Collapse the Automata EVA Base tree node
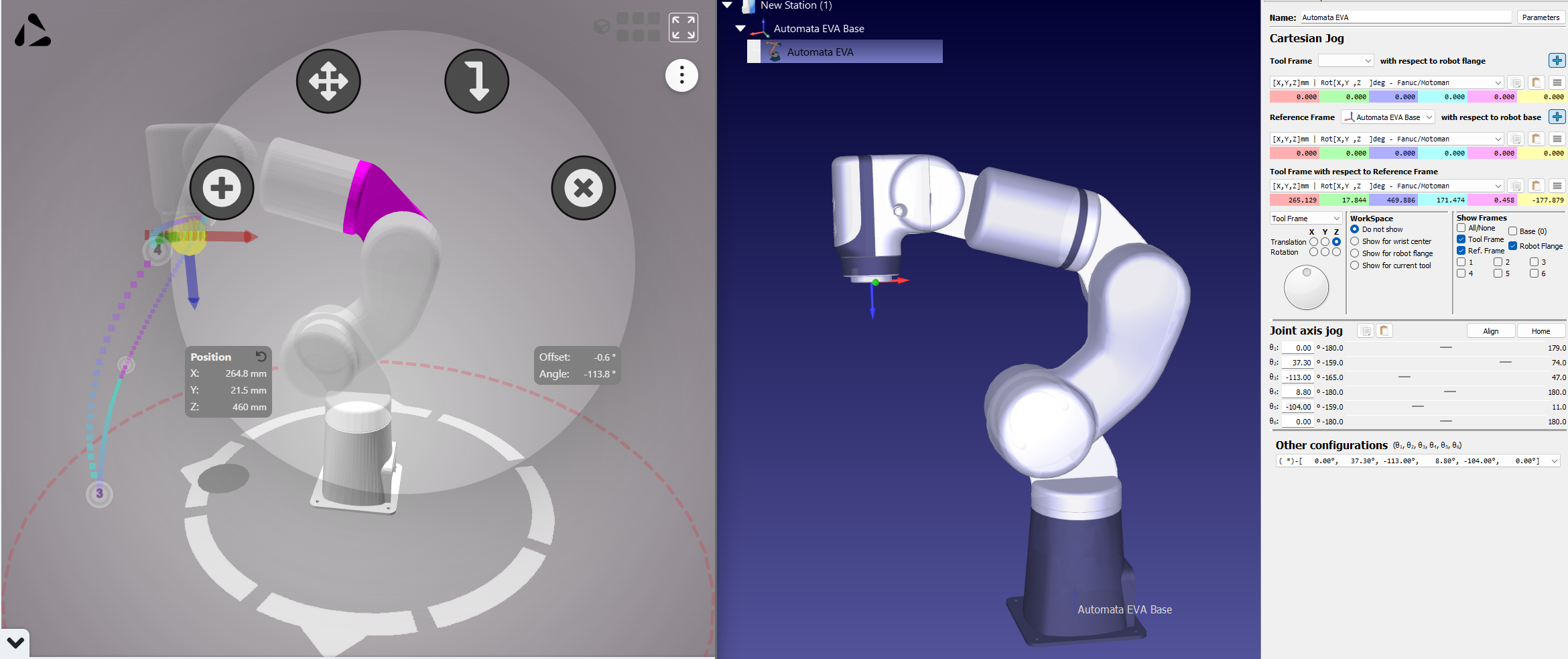Image resolution: width=1568 pixels, height=659 pixels. [x=740, y=28]
